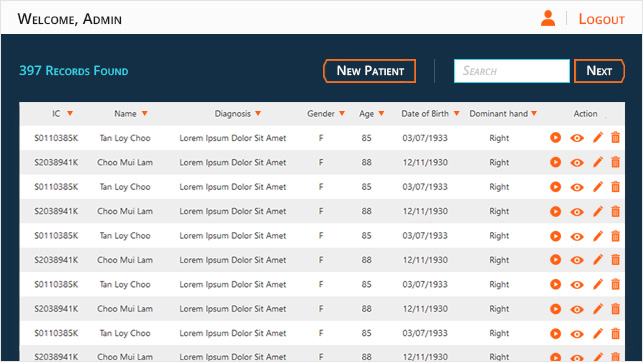Click play icon in the seventh table row
643x362 pixels.
(555, 284)
